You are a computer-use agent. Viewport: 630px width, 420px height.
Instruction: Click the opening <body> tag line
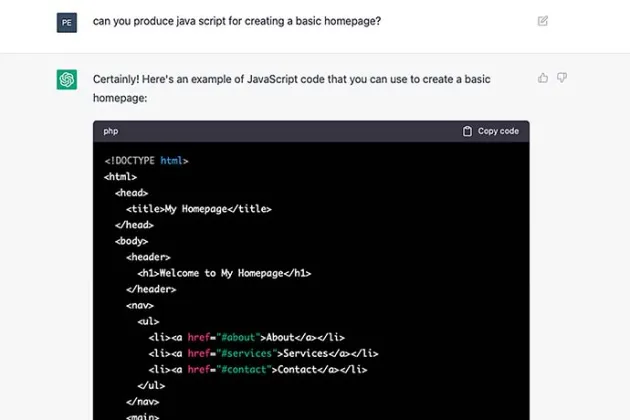coord(131,241)
